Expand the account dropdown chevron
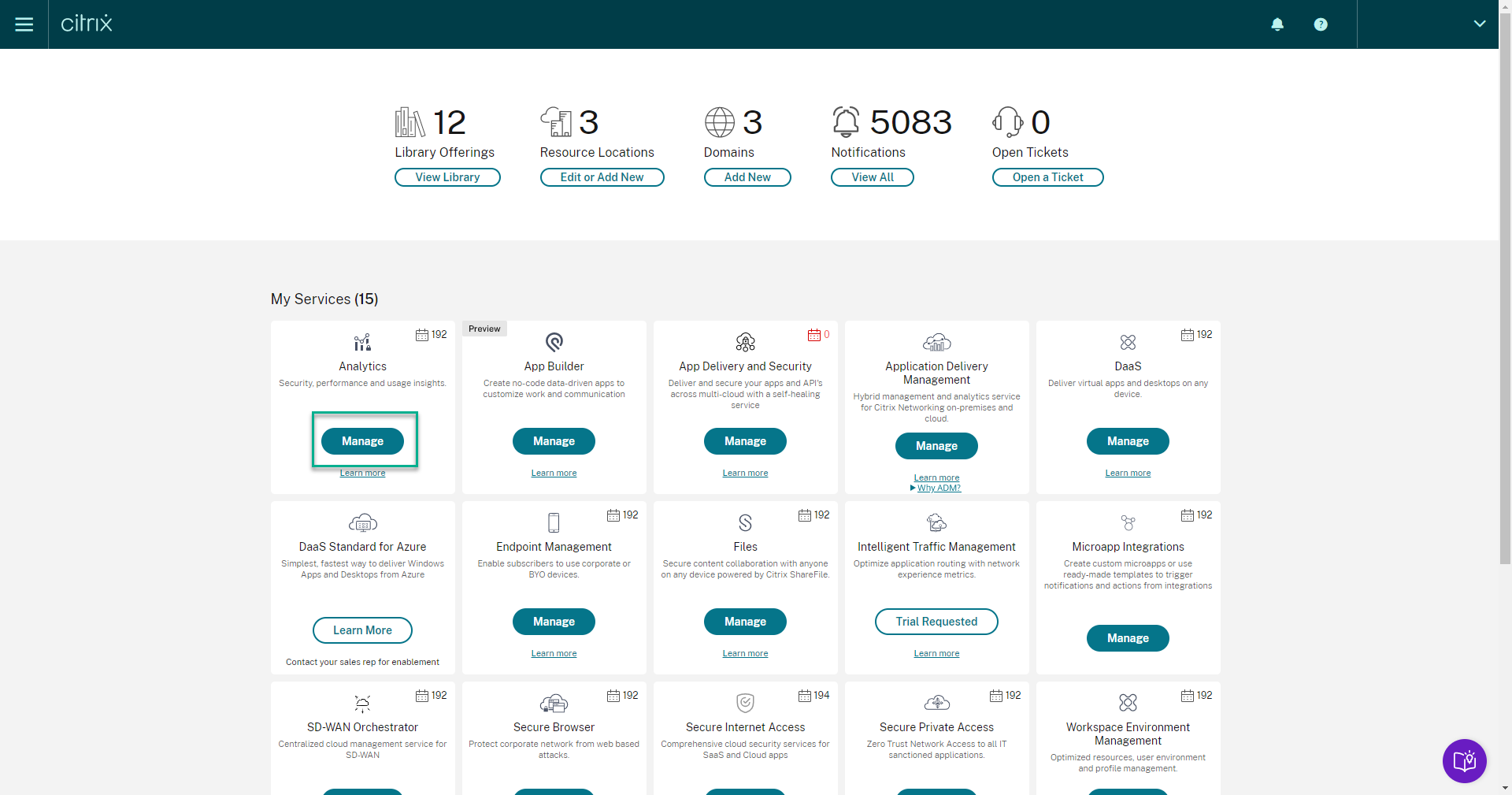Viewport: 1512px width, 795px height. (1480, 24)
